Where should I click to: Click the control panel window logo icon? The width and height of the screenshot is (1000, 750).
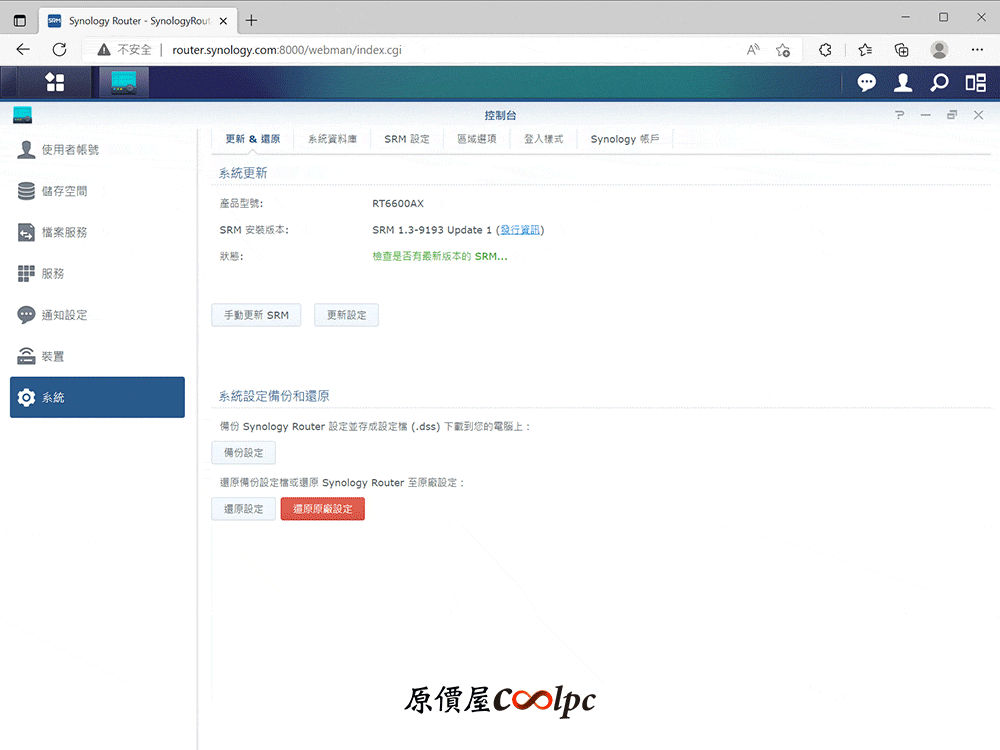coord(22,115)
